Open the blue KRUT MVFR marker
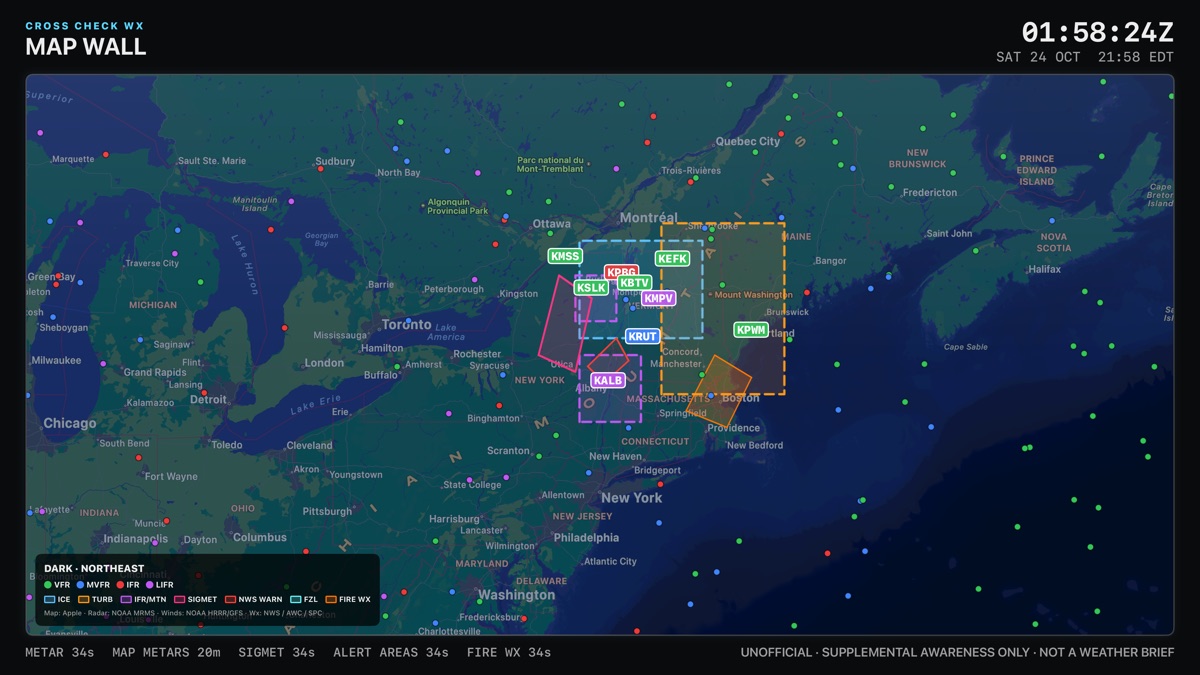 [643, 336]
